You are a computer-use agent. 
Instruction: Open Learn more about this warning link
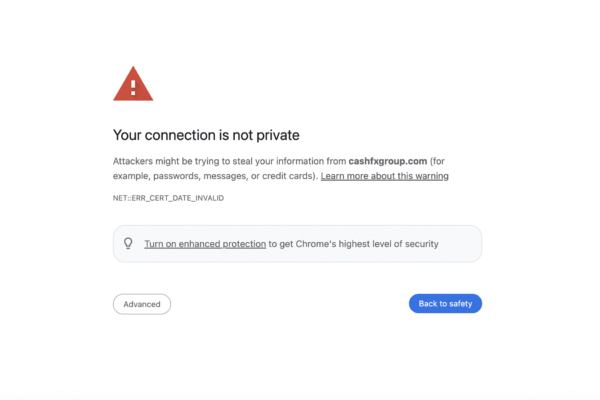click(x=384, y=176)
